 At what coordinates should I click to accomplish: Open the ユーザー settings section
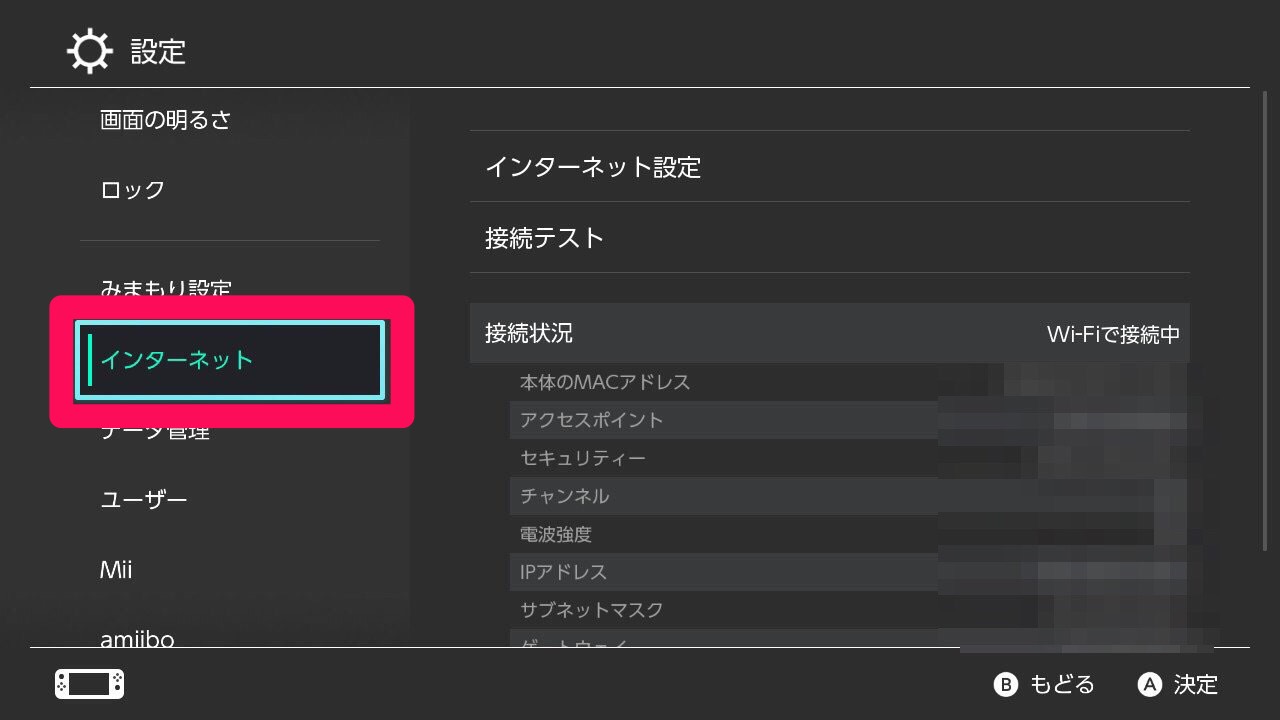(x=143, y=499)
